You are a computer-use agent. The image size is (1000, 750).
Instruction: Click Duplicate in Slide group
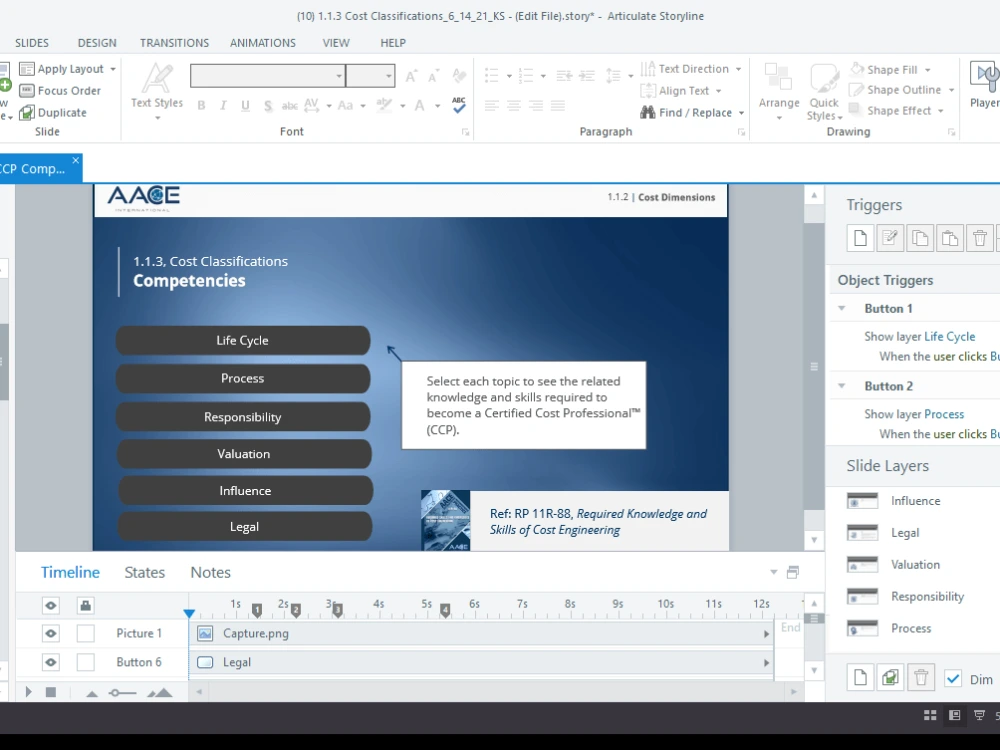coord(53,113)
